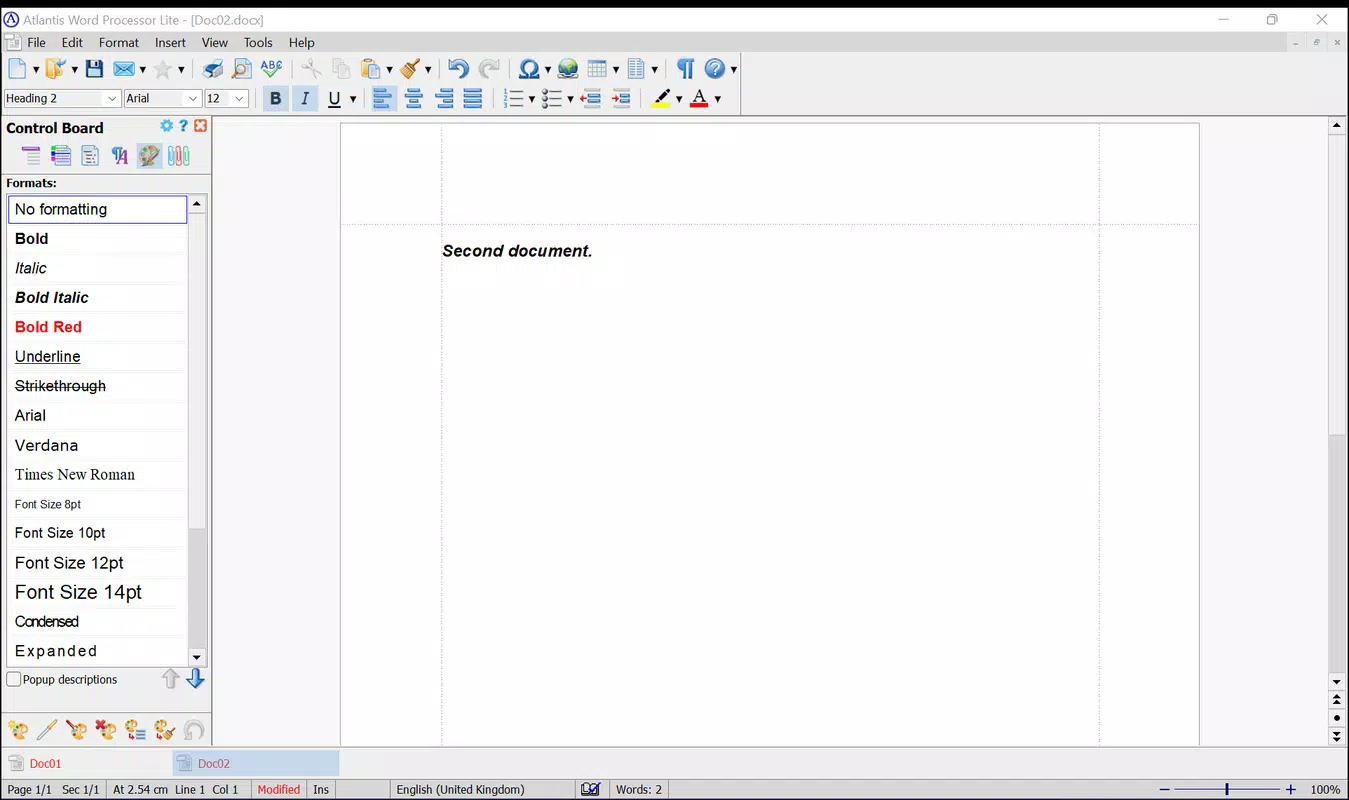Toggle the pilcrow special symbols icon
The image size is (1349, 800).
[685, 69]
